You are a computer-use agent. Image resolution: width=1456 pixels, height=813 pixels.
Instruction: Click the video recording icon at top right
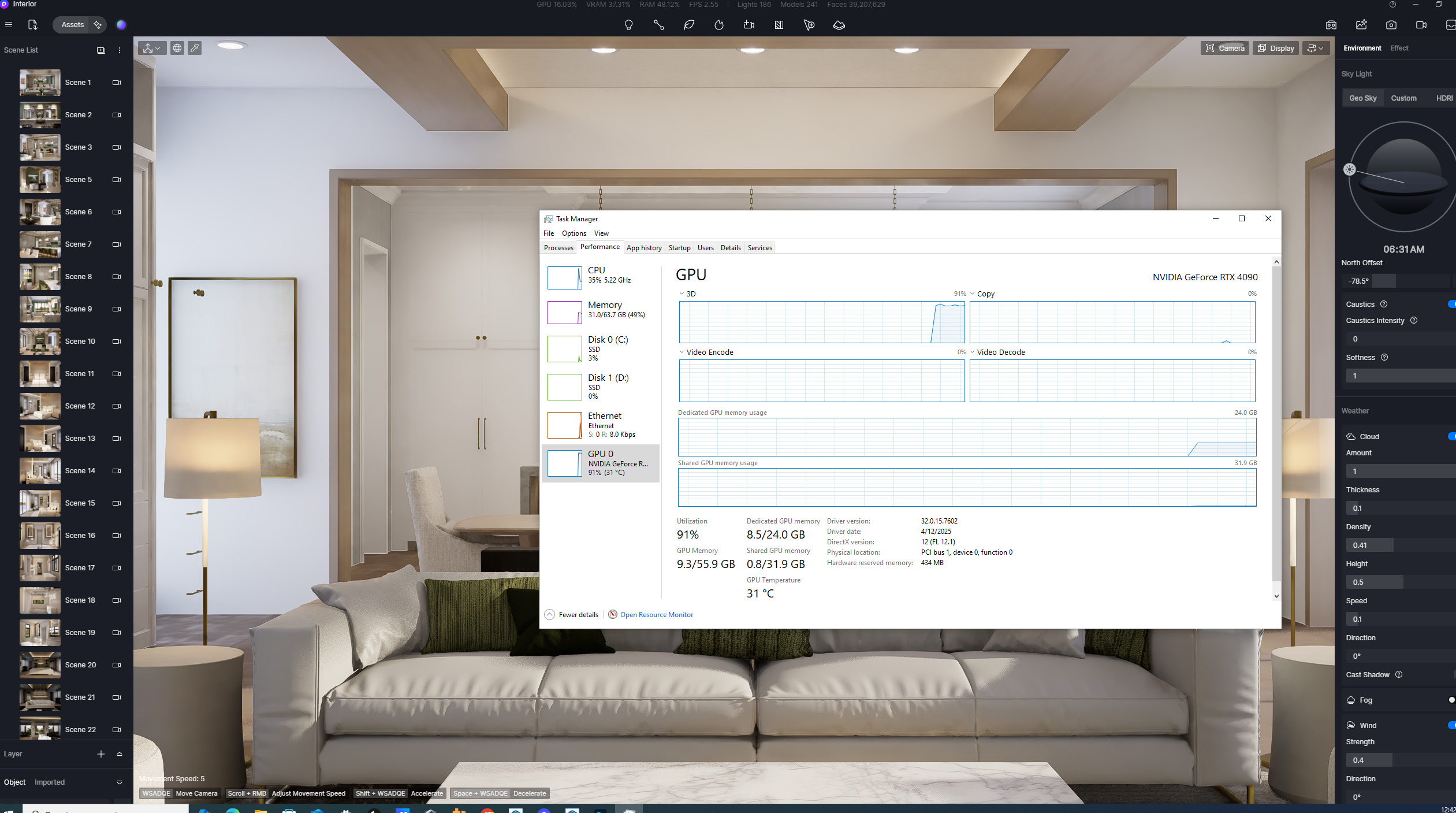click(1421, 25)
